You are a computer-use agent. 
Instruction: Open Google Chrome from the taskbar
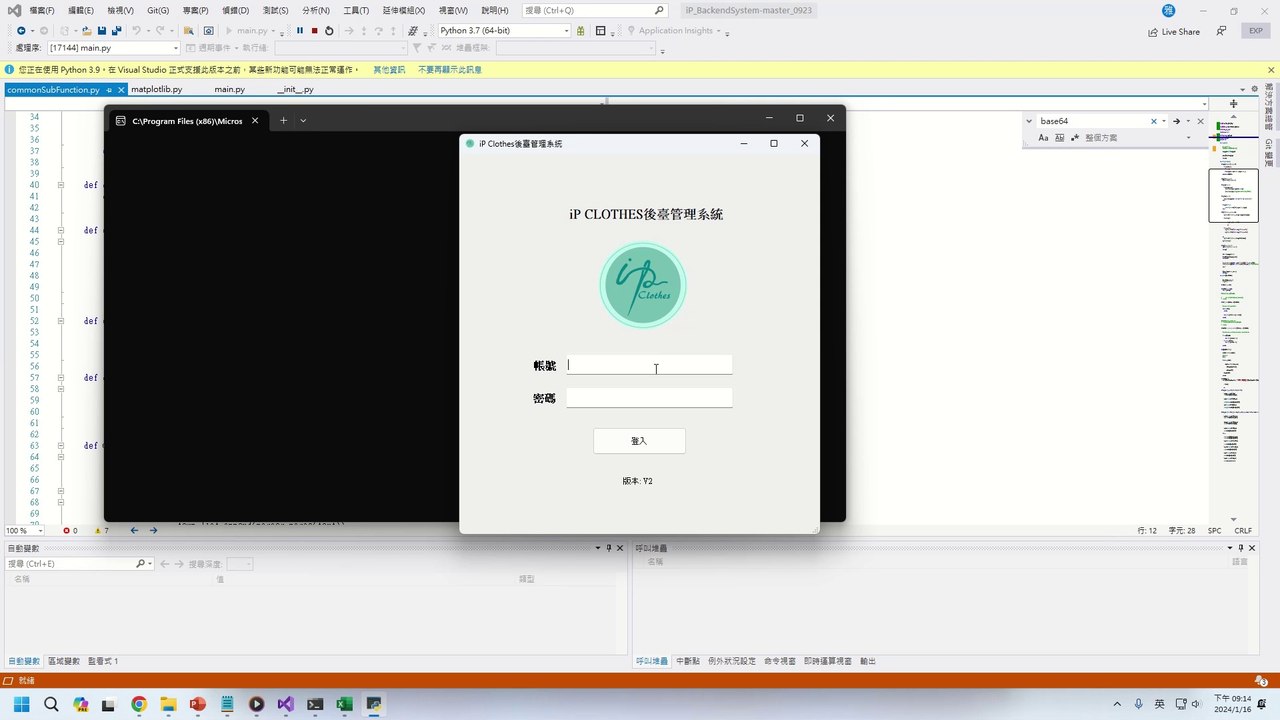(139, 704)
